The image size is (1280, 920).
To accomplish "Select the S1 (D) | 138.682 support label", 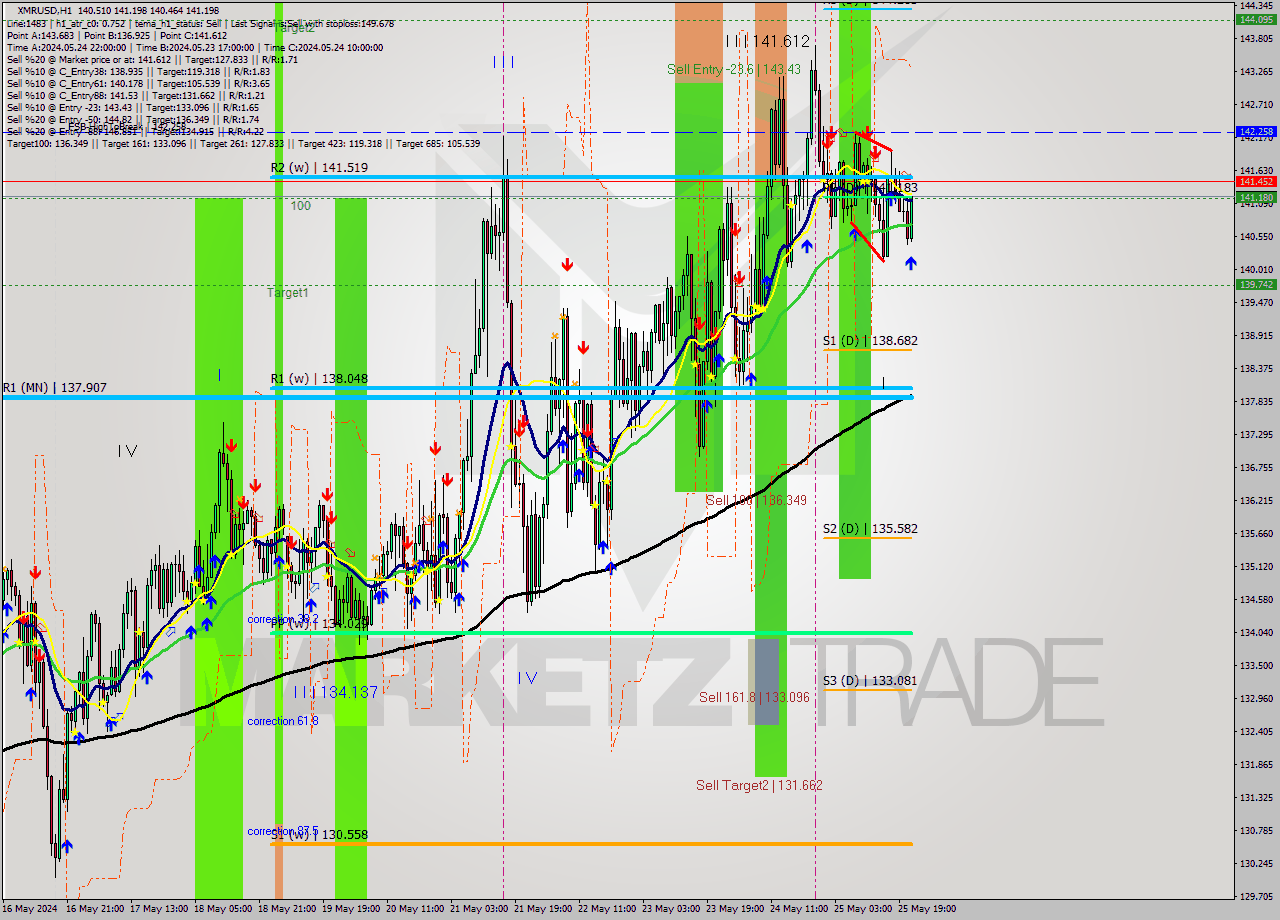I will click(870, 341).
